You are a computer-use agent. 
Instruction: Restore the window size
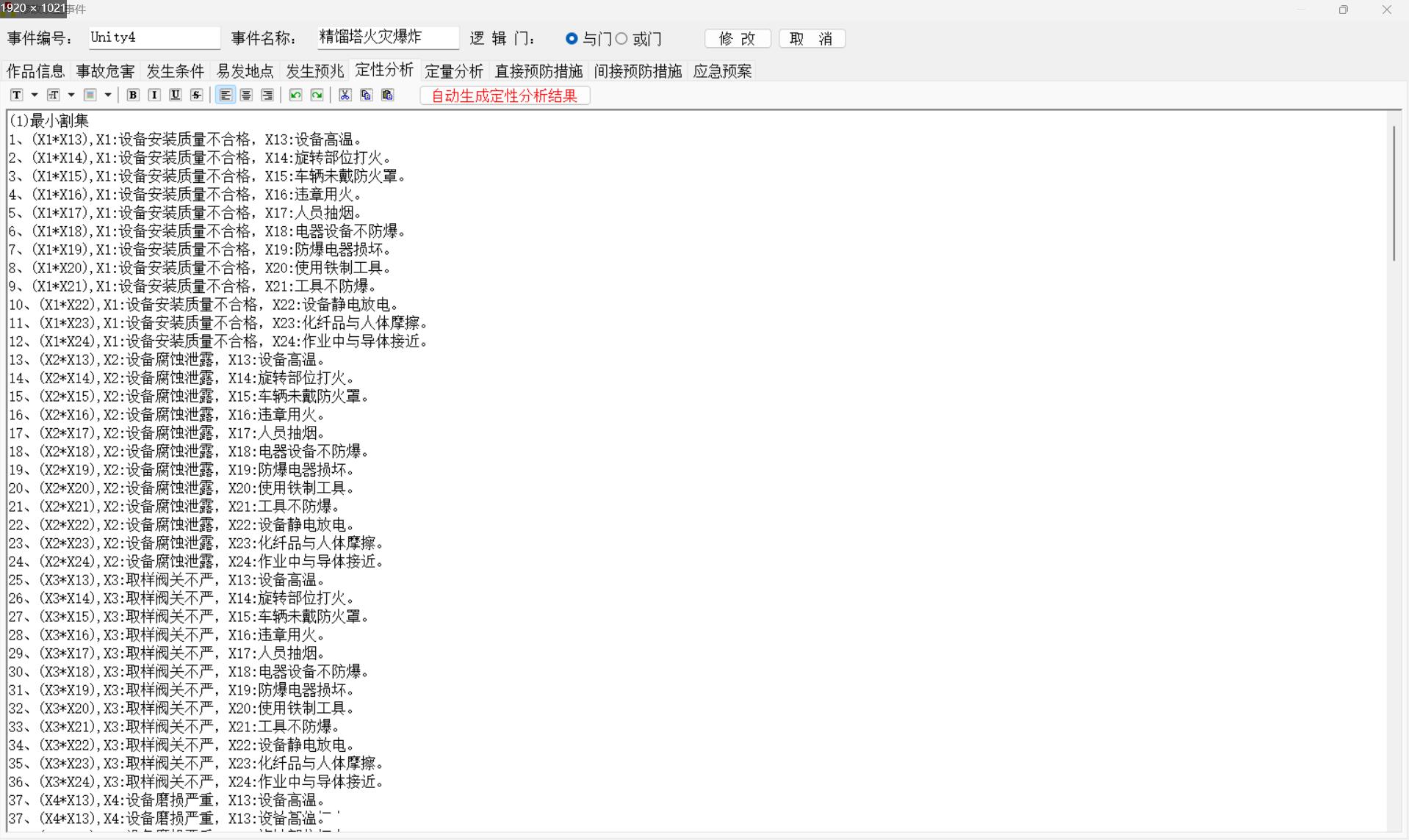coord(1344,10)
